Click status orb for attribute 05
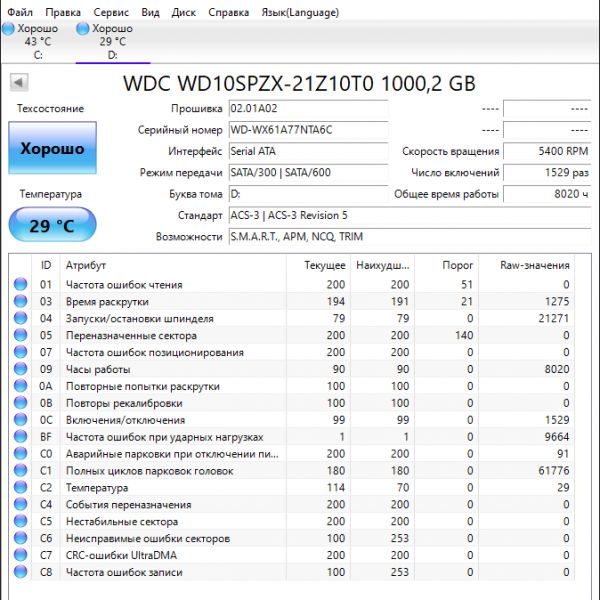This screenshot has height=600, width=600. [x=20, y=336]
